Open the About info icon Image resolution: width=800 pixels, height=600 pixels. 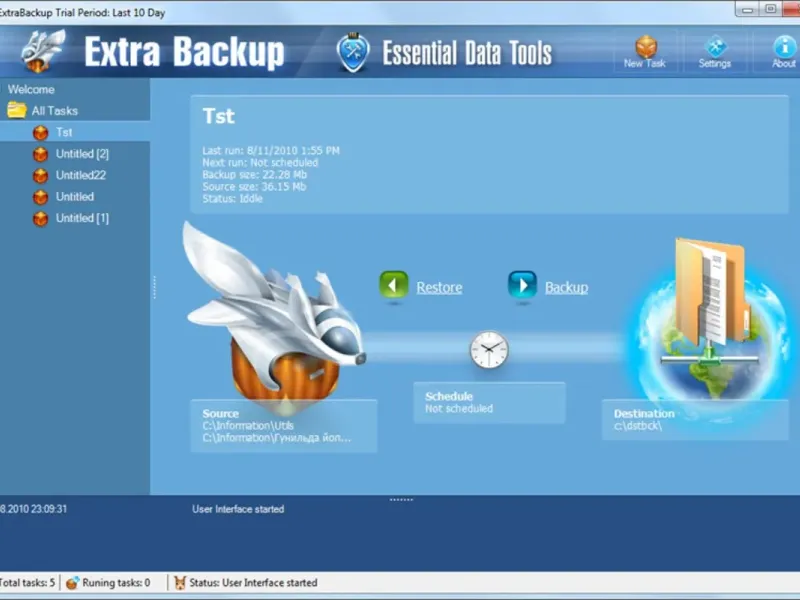tap(784, 46)
